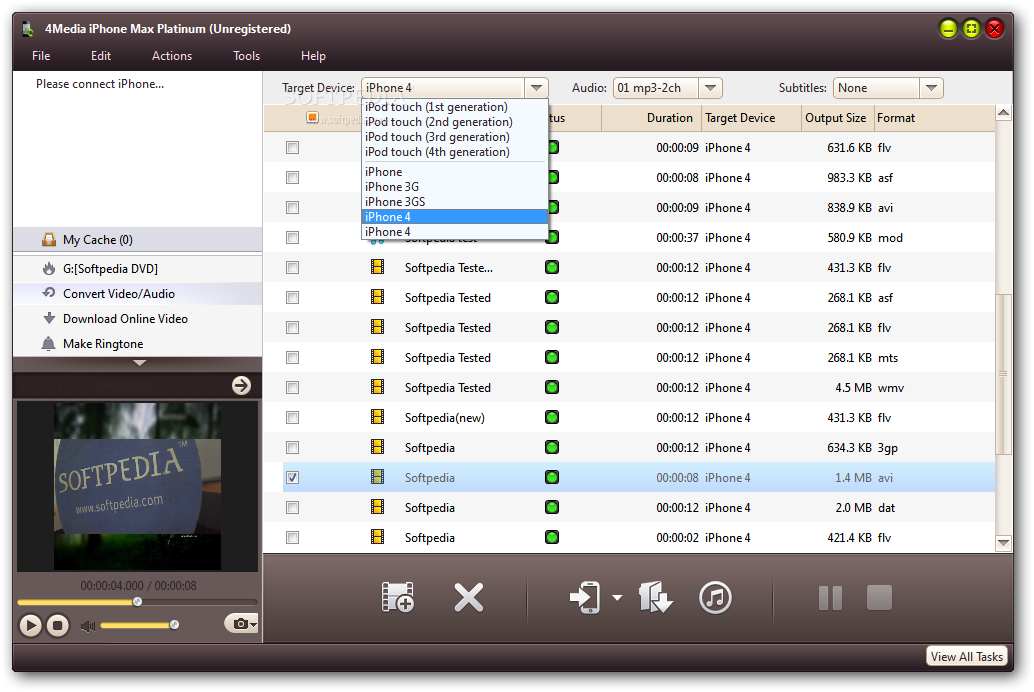Tick the checkbox for Softpedia Teste... row
This screenshot has width=1034, height=692.
pos(292,267)
